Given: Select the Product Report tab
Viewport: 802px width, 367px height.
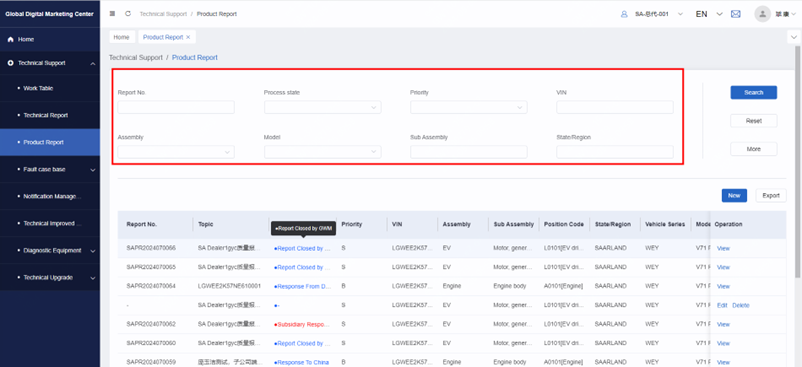Looking at the screenshot, I should pyautogui.click(x=163, y=37).
